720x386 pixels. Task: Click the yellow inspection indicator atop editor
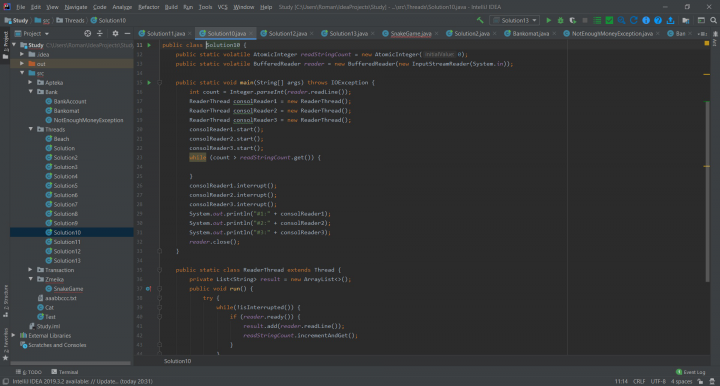point(707,43)
